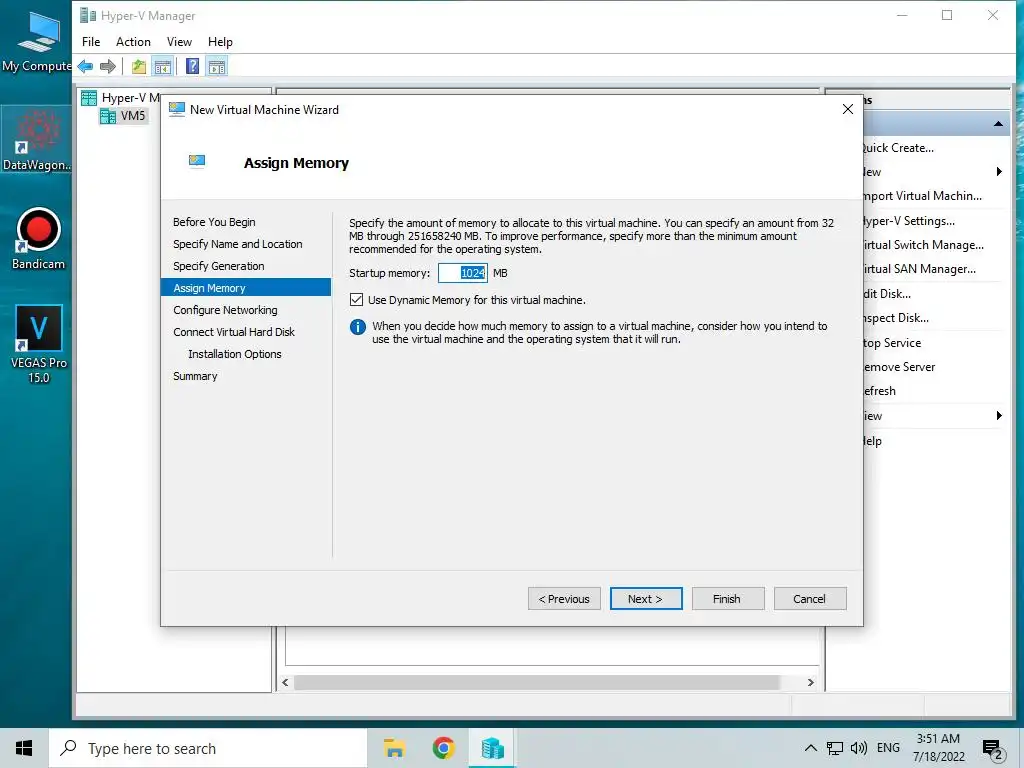Open the VEGAS Pro 15.0 desktop icon

(39, 344)
